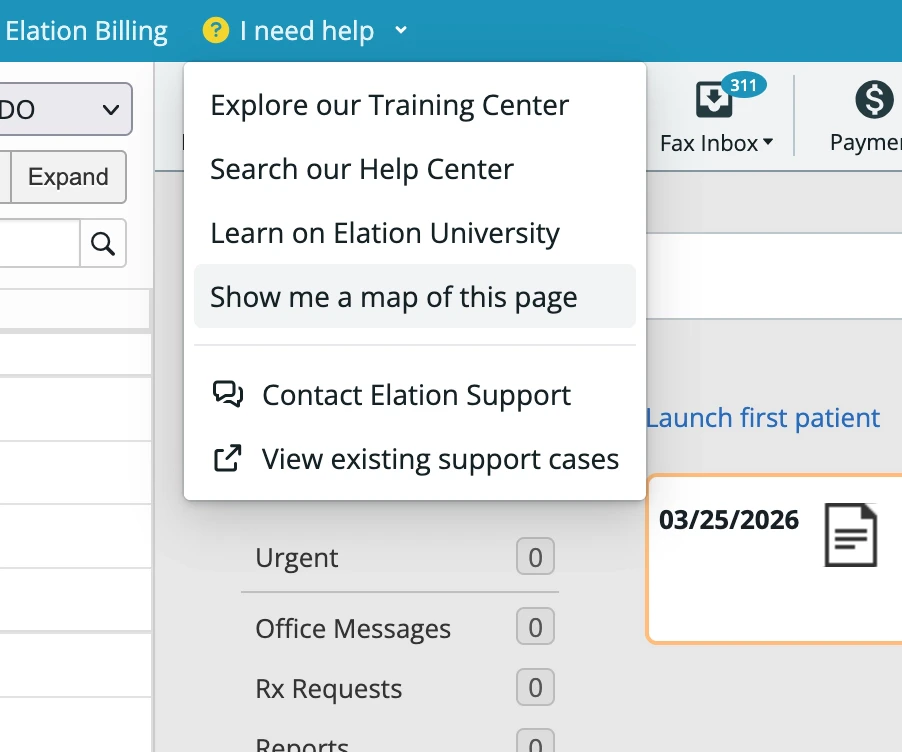The width and height of the screenshot is (902, 752).
Task: Click inside the search input field
Action: click(38, 242)
